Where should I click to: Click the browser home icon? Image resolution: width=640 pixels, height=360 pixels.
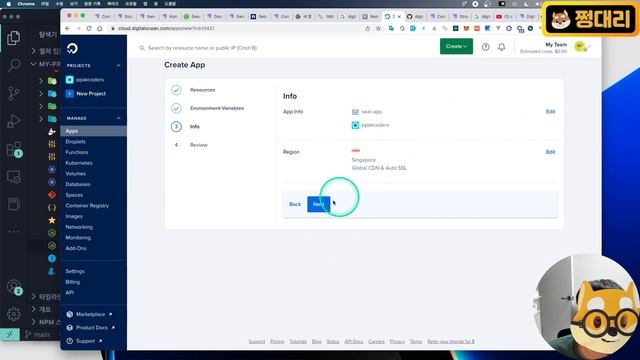click(100, 28)
